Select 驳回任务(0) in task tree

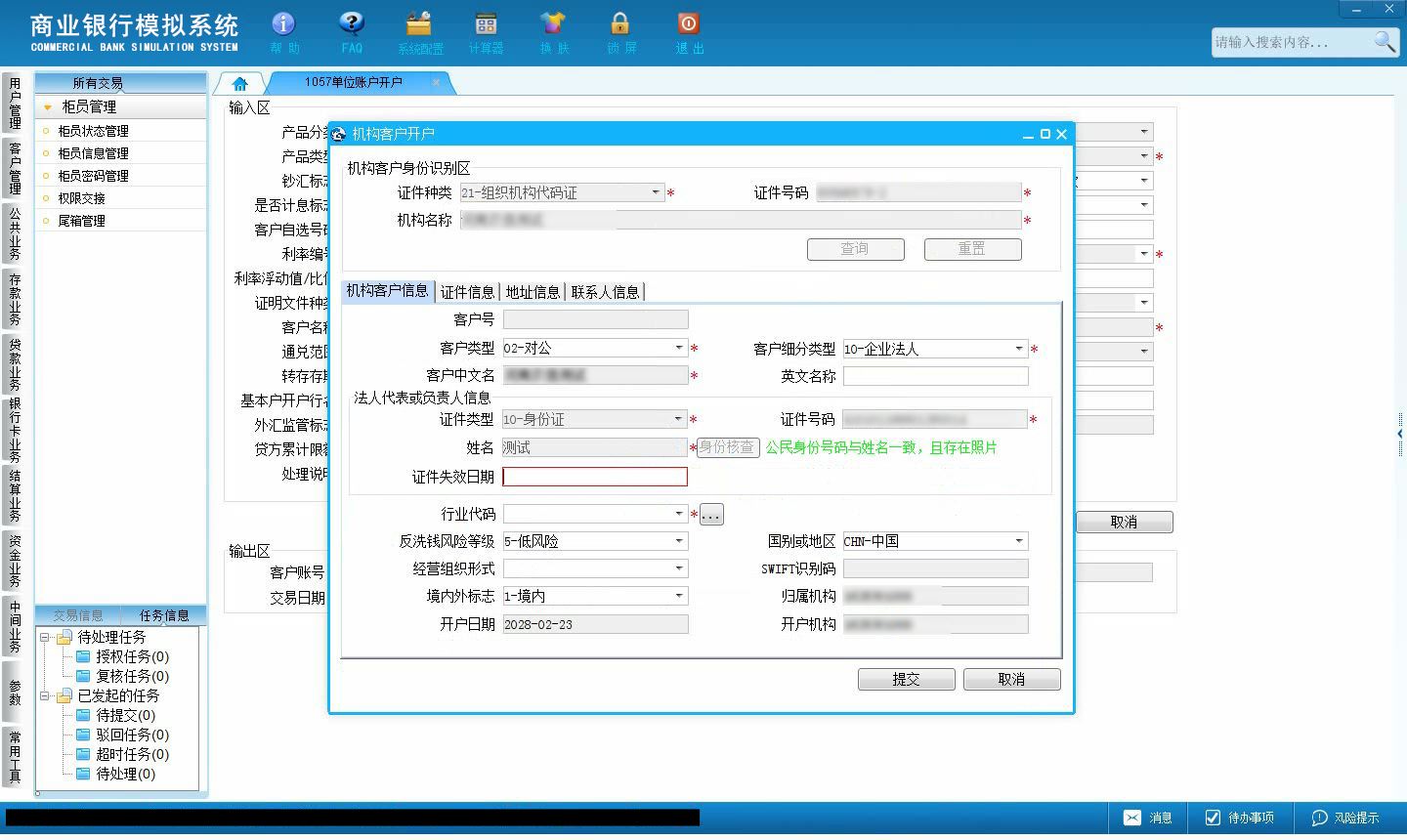(x=132, y=735)
